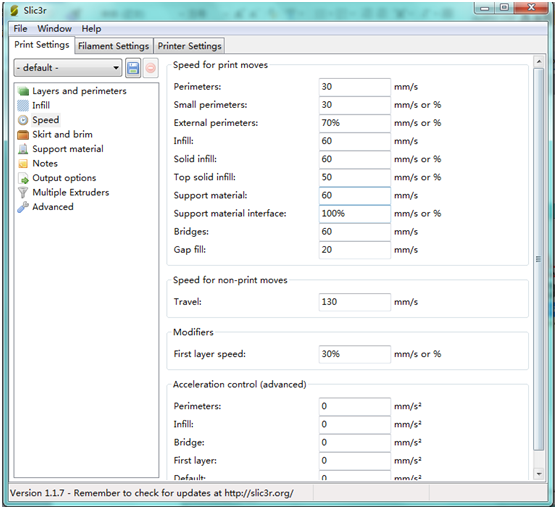Click the scrollbar down arrow
Viewport: 557px width, 509px height.
point(539,473)
